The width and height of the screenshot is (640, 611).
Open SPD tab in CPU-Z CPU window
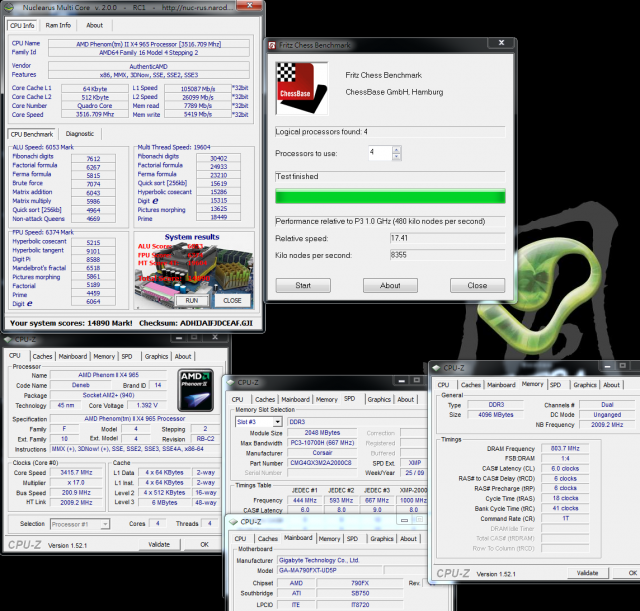pyautogui.click(x=127, y=356)
